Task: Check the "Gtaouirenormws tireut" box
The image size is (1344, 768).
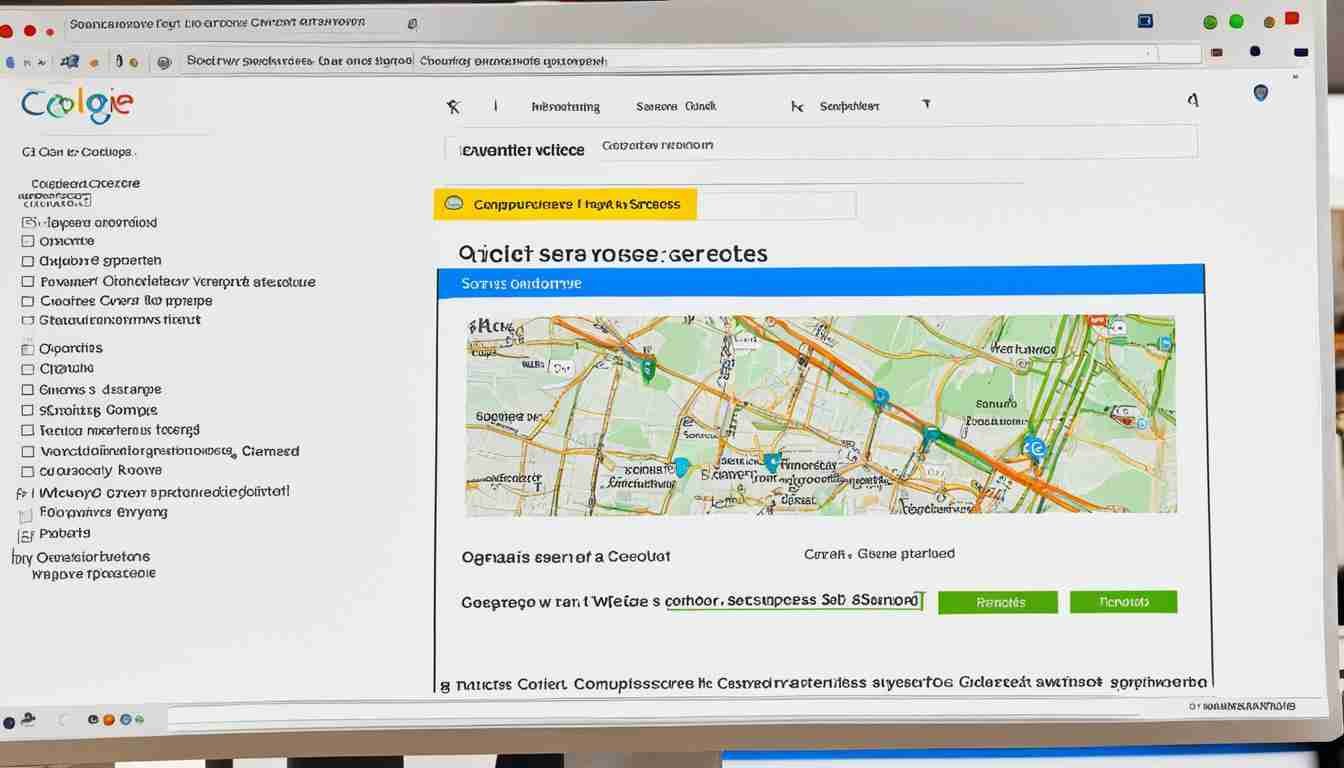Action: pos(28,321)
